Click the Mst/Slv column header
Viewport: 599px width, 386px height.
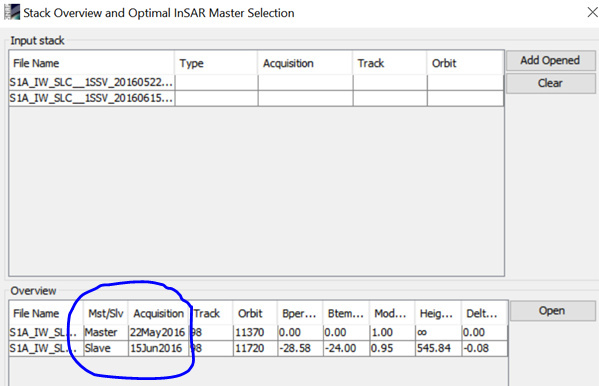click(106, 313)
